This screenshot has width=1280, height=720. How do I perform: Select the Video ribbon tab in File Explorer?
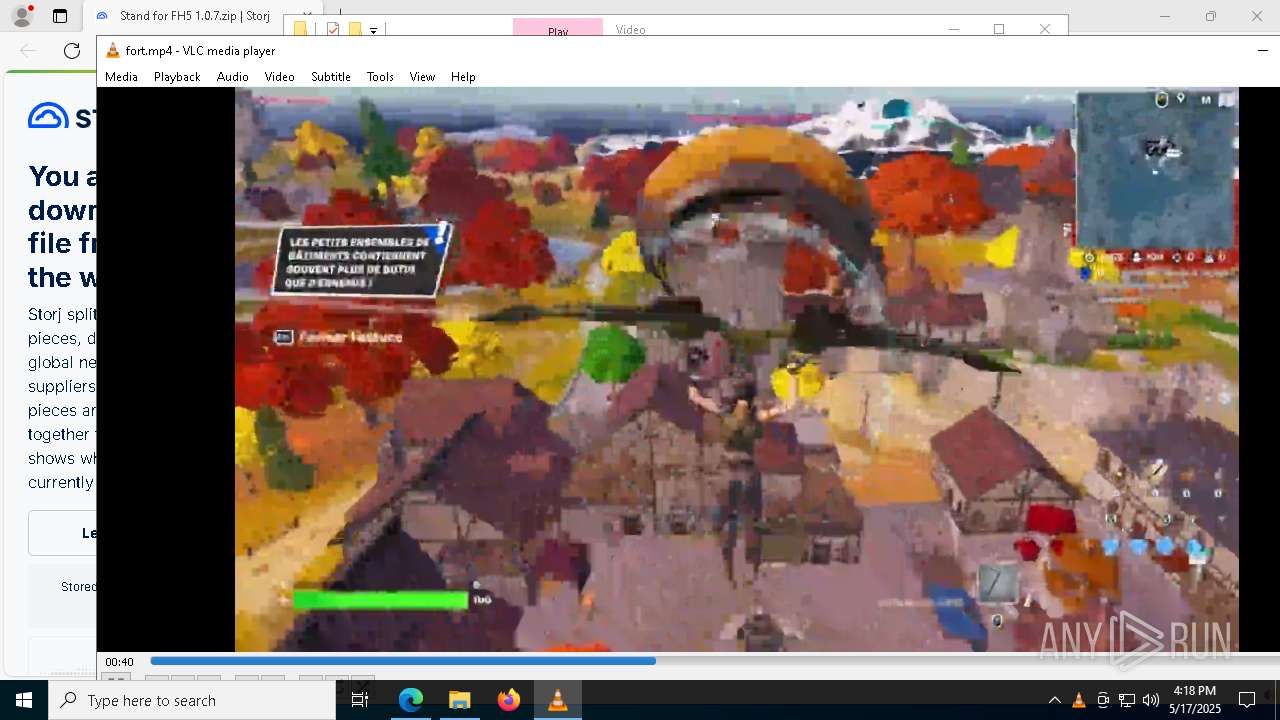point(631,29)
